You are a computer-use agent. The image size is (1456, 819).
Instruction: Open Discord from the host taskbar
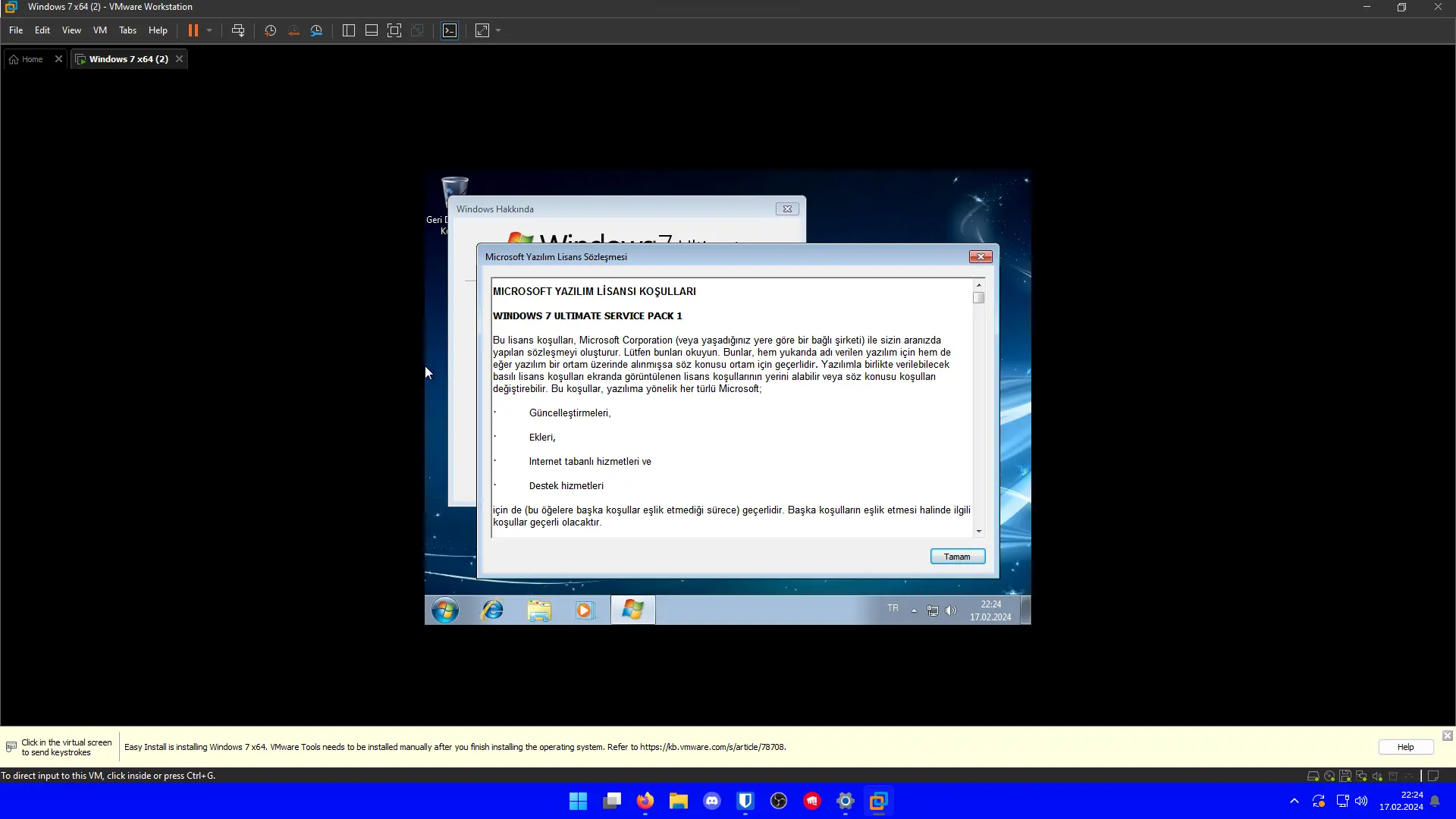[712, 801]
